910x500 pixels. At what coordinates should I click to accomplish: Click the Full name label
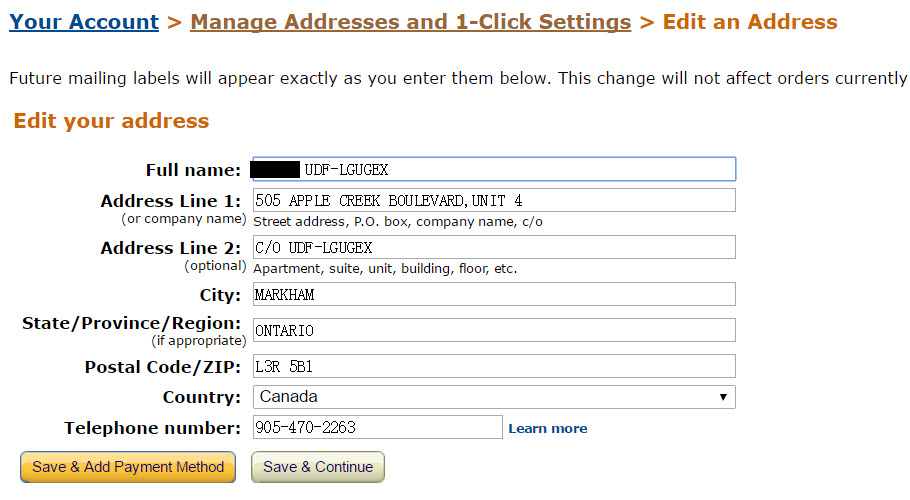(x=193, y=170)
